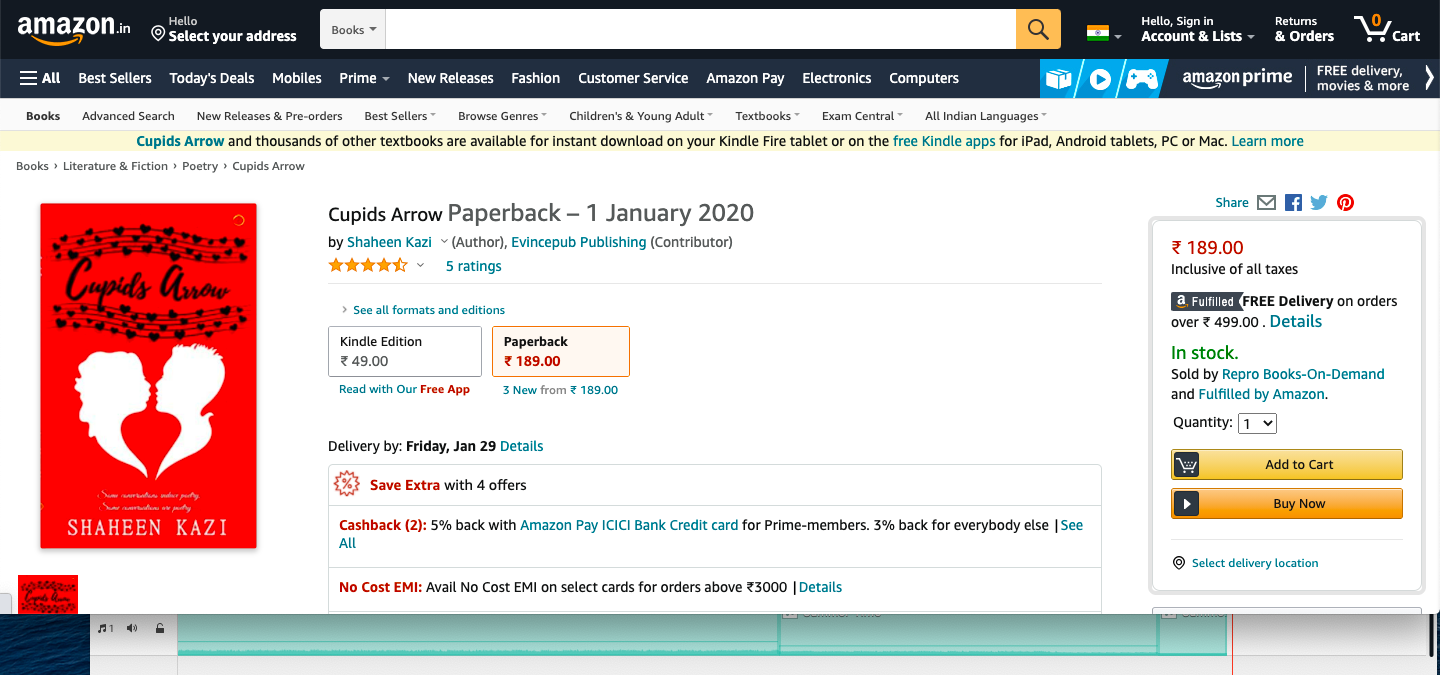Open the 5 ratings link

[474, 266]
